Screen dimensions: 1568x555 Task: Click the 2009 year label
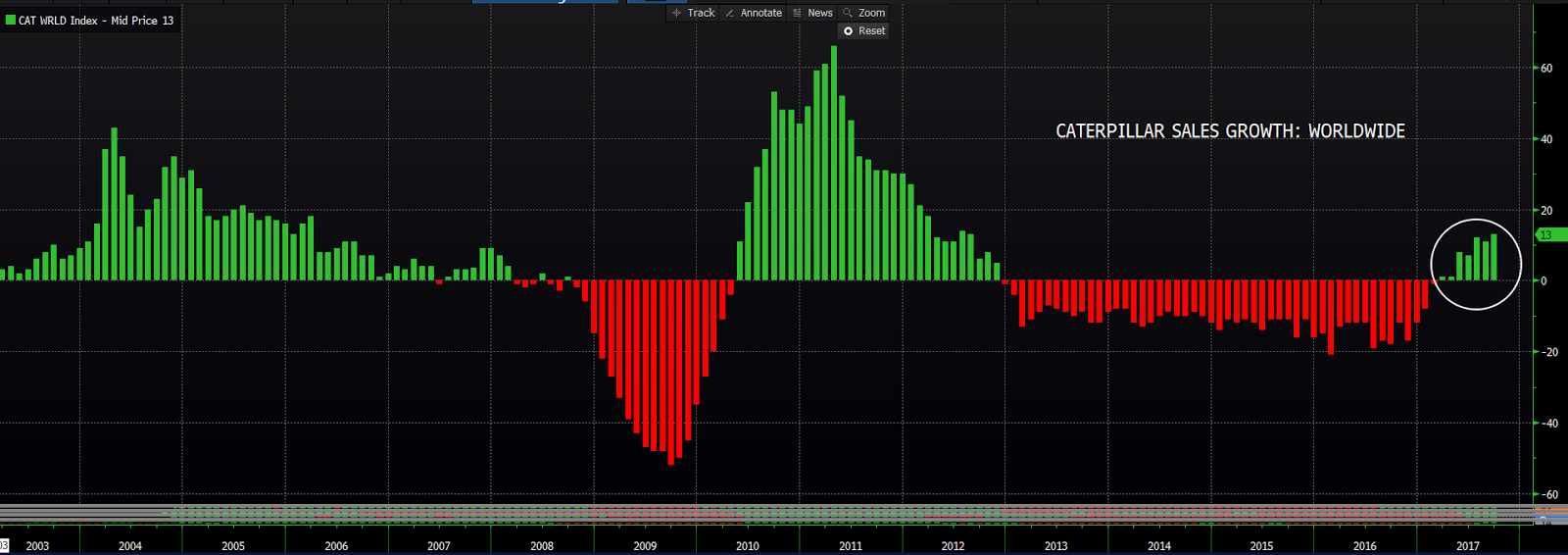point(645,546)
